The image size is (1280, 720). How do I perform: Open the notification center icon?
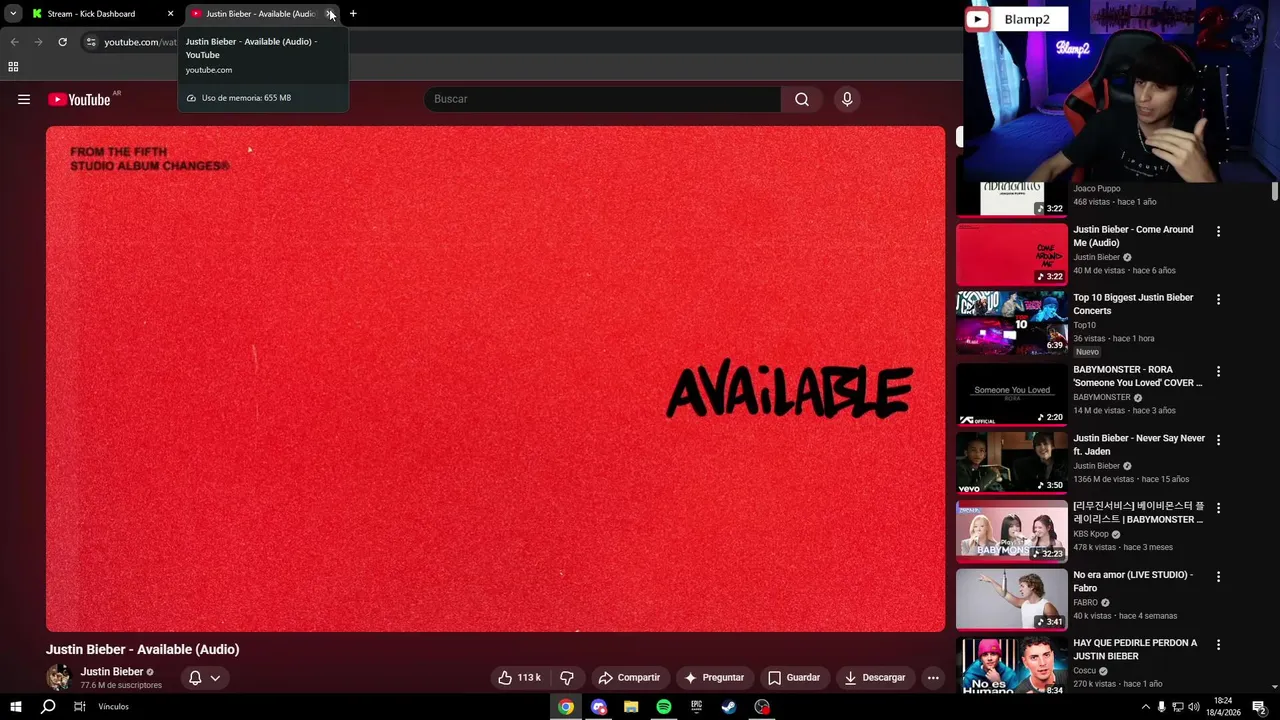(1259, 707)
